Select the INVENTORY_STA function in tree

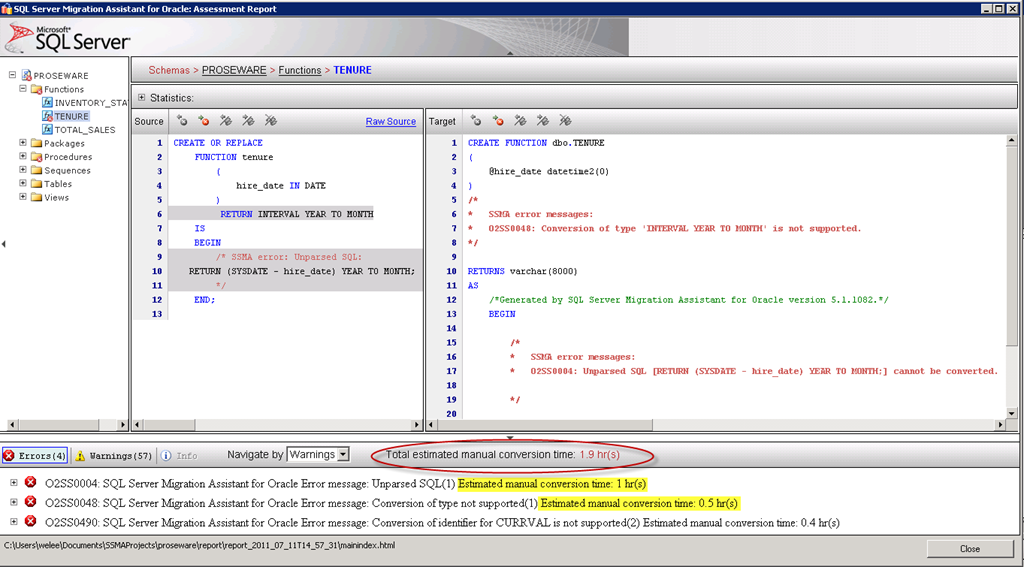pos(91,103)
